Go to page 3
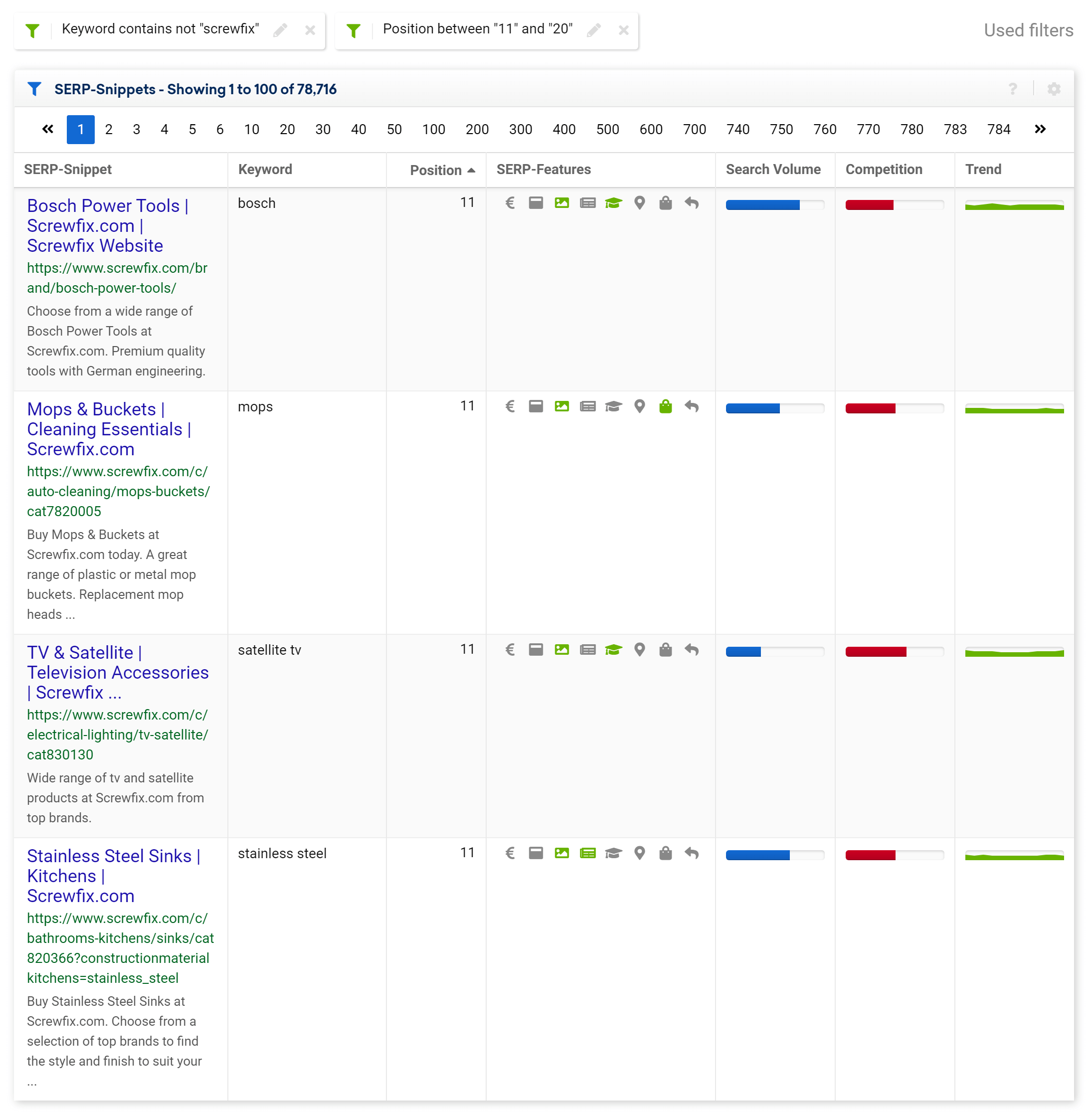 pyautogui.click(x=137, y=129)
